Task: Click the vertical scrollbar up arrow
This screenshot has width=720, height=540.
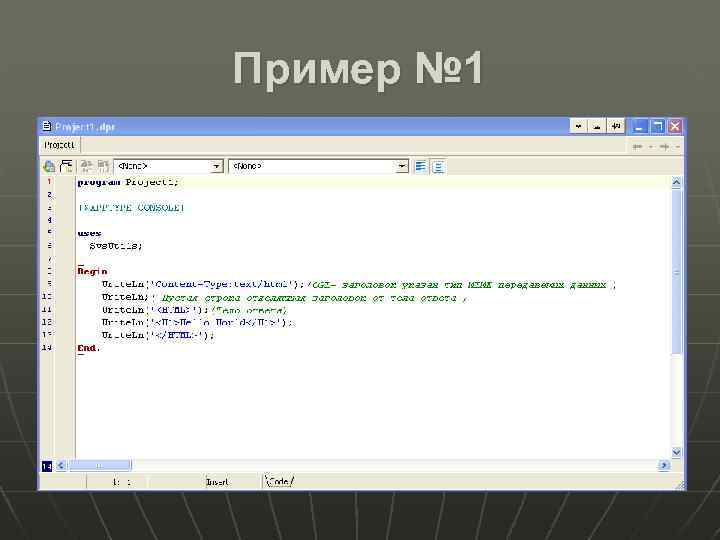Action: [676, 183]
